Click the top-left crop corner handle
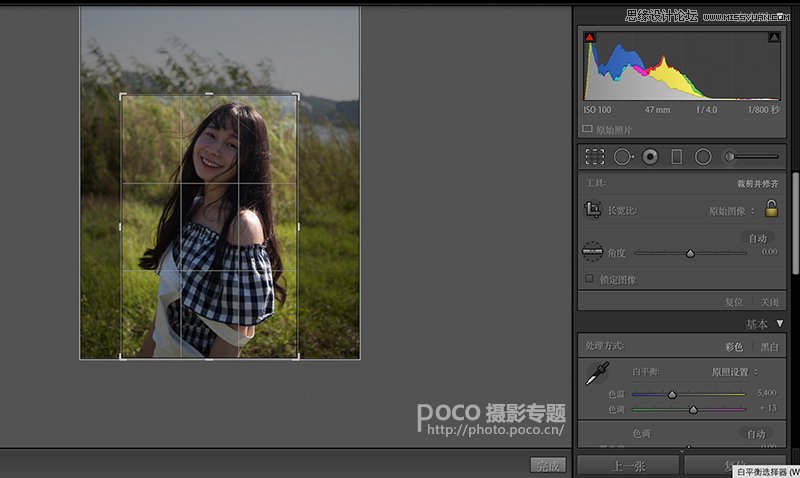The height and width of the screenshot is (478, 800). pyautogui.click(x=122, y=96)
